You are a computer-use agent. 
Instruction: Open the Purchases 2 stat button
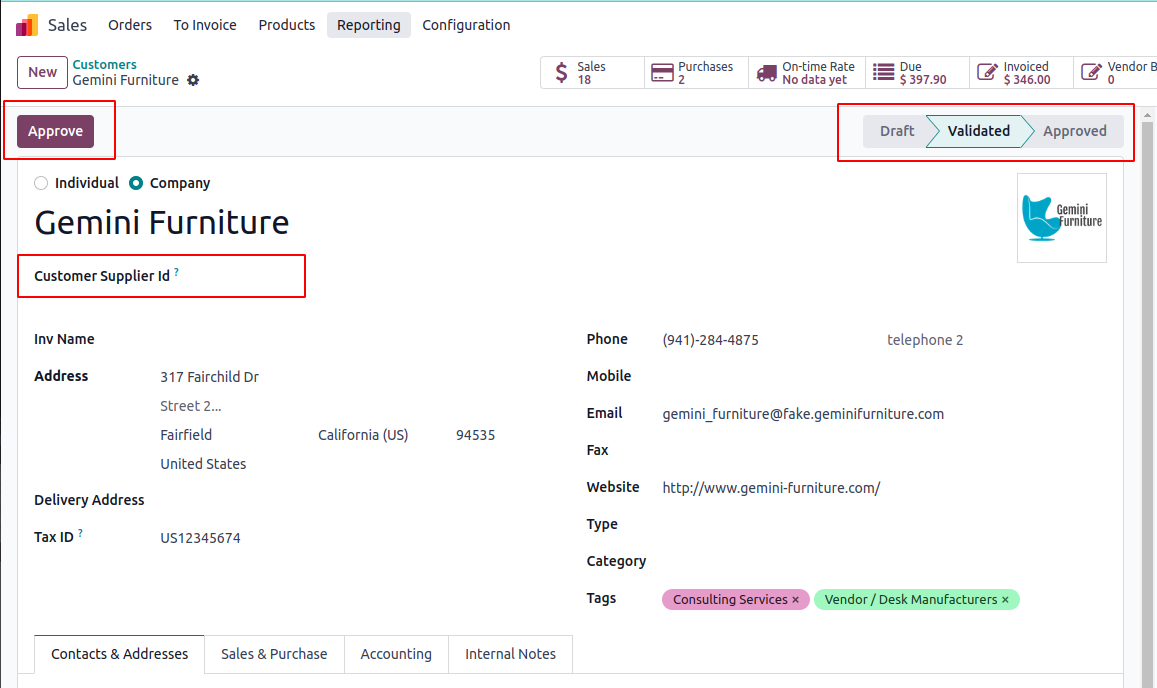(x=697, y=72)
